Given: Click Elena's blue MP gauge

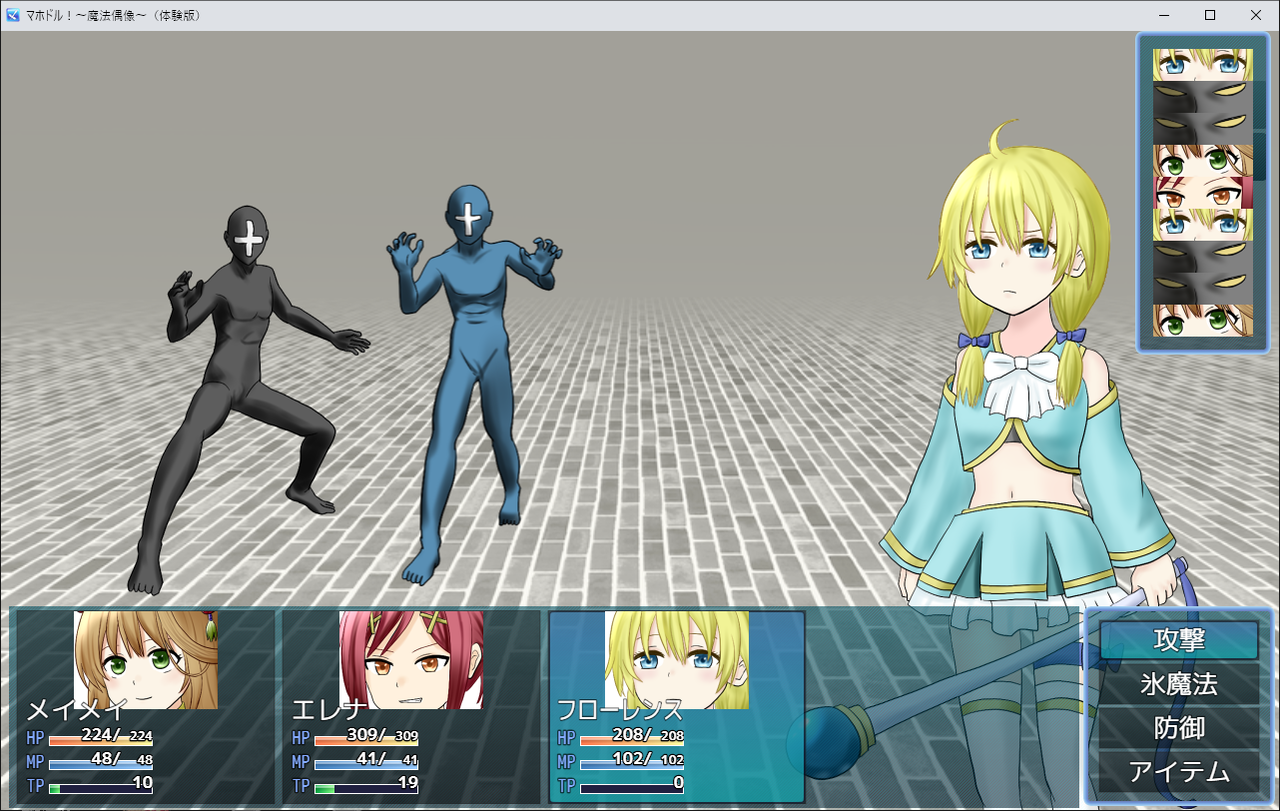Looking at the screenshot, I should point(366,766).
